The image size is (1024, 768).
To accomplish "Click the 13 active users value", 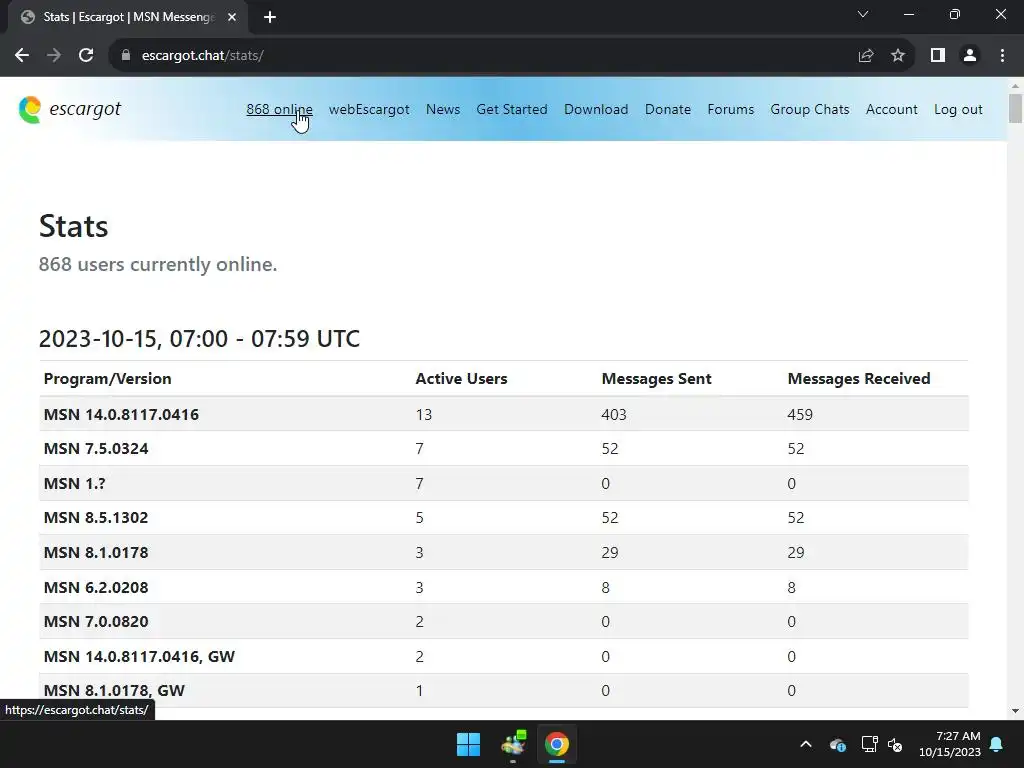I will coord(424,414).
